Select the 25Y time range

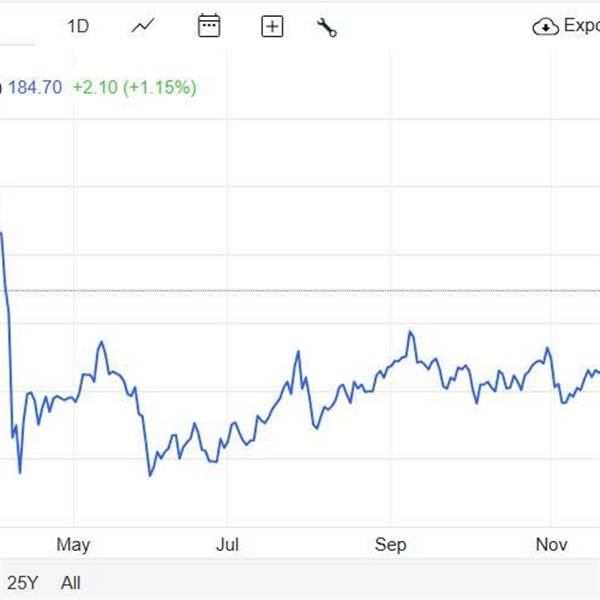click(x=23, y=582)
